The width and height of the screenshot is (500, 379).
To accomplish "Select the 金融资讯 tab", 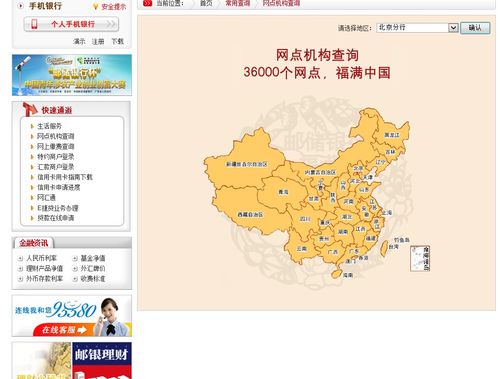I will pyautogui.click(x=33, y=243).
